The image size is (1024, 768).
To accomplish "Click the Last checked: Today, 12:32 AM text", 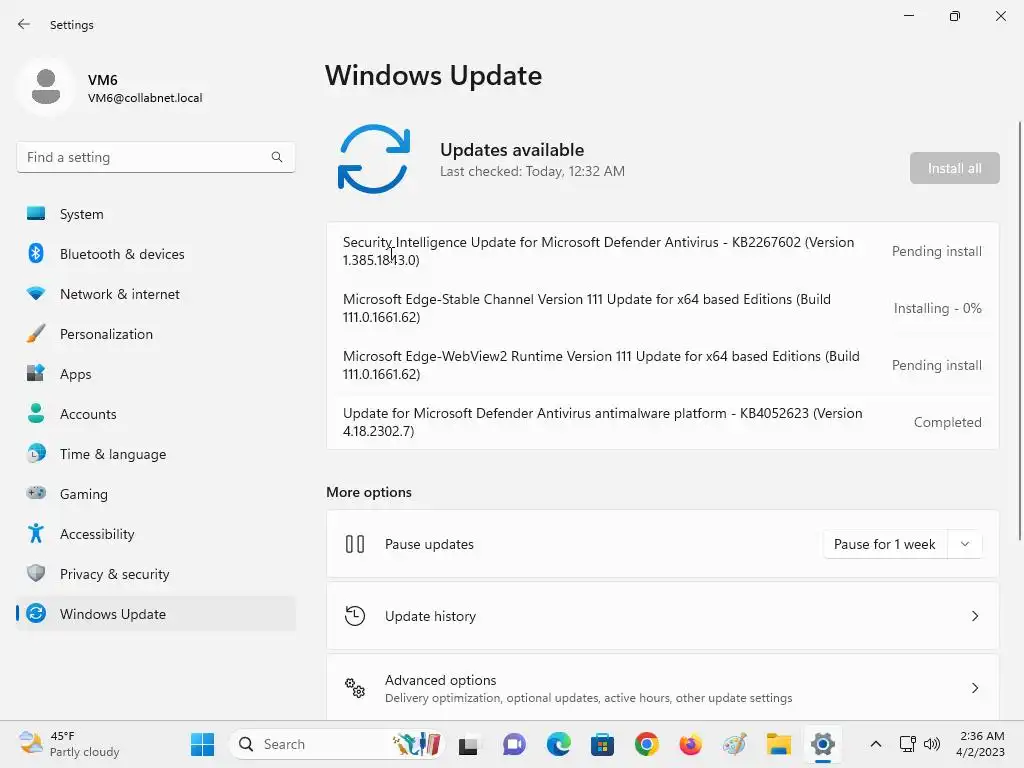I will (532, 171).
